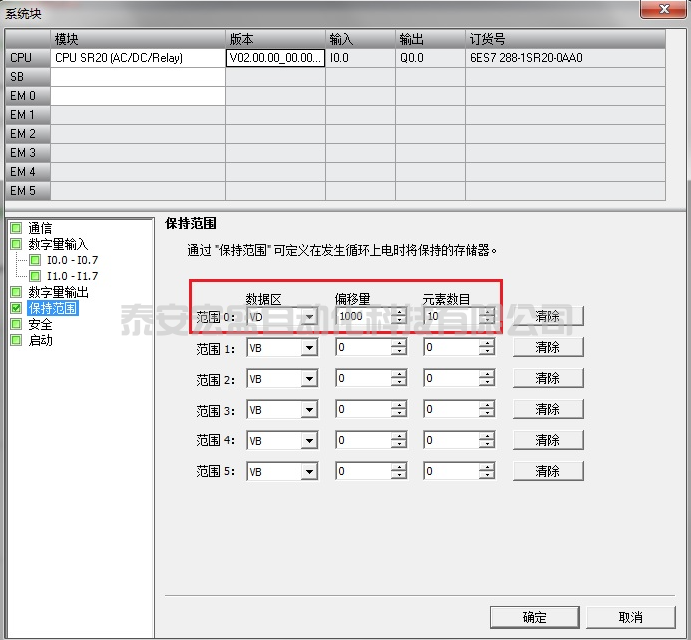The width and height of the screenshot is (691, 640).
Task: Select the I0.0 - I0.7 tree node
Action: pyautogui.click(x=72, y=260)
